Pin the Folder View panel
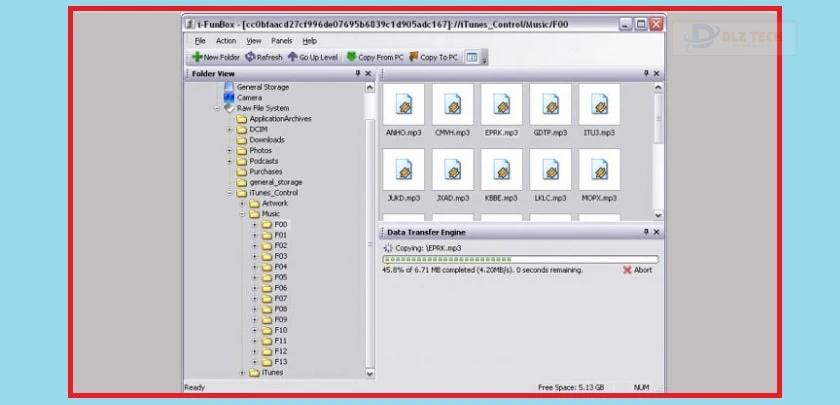The image size is (840, 405). pyautogui.click(x=358, y=73)
